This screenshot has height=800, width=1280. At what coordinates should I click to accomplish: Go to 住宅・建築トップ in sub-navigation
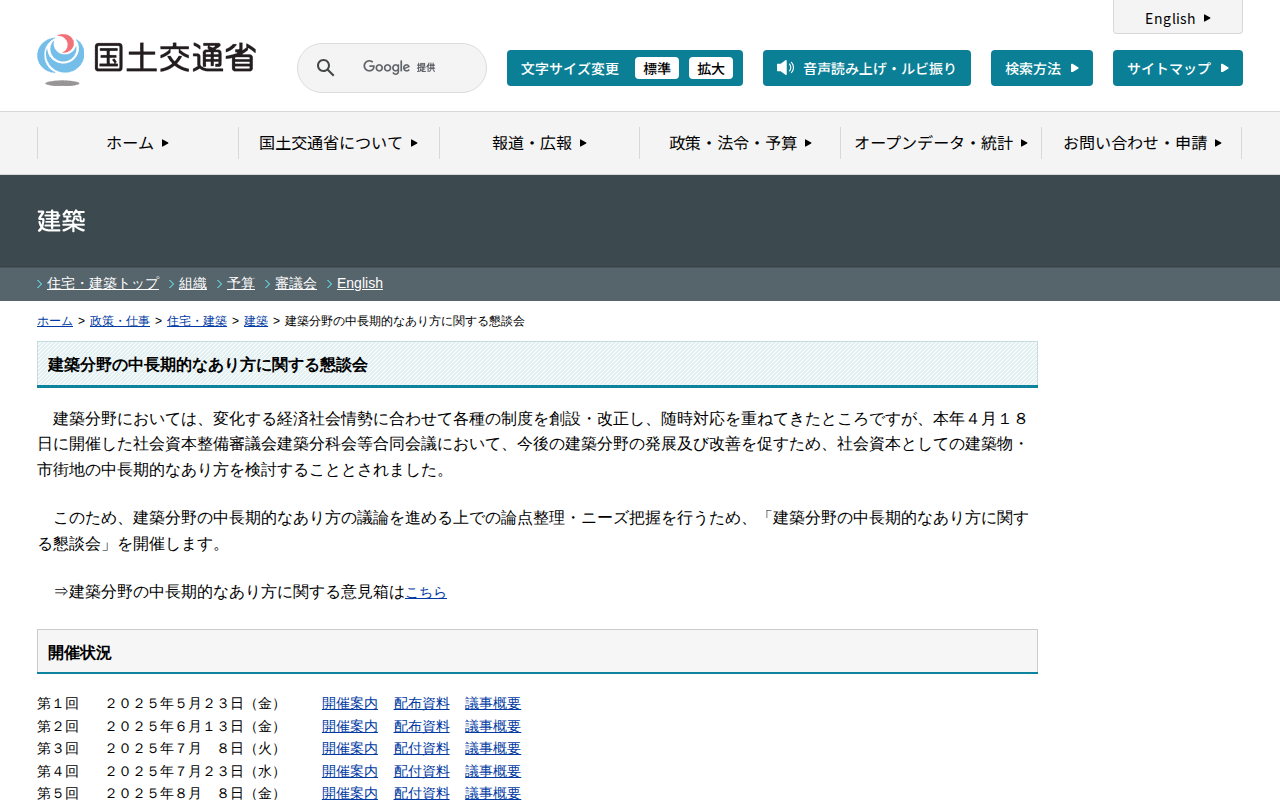click(103, 283)
